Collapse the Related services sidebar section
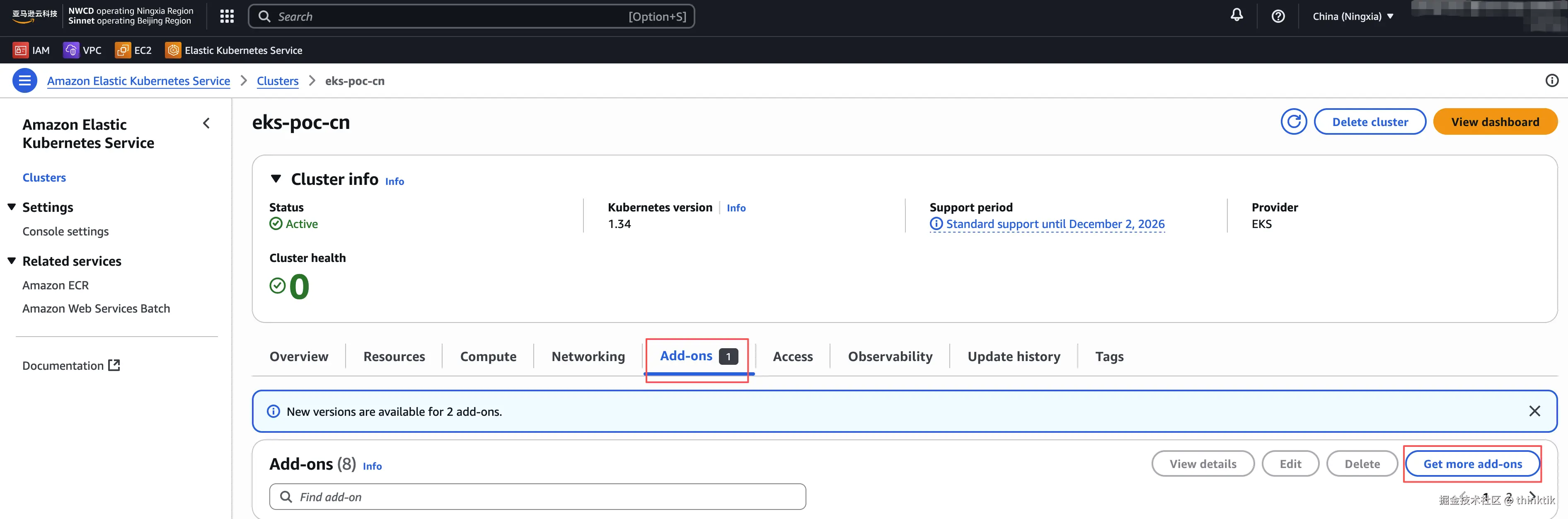This screenshot has width=1568, height=519. point(12,261)
